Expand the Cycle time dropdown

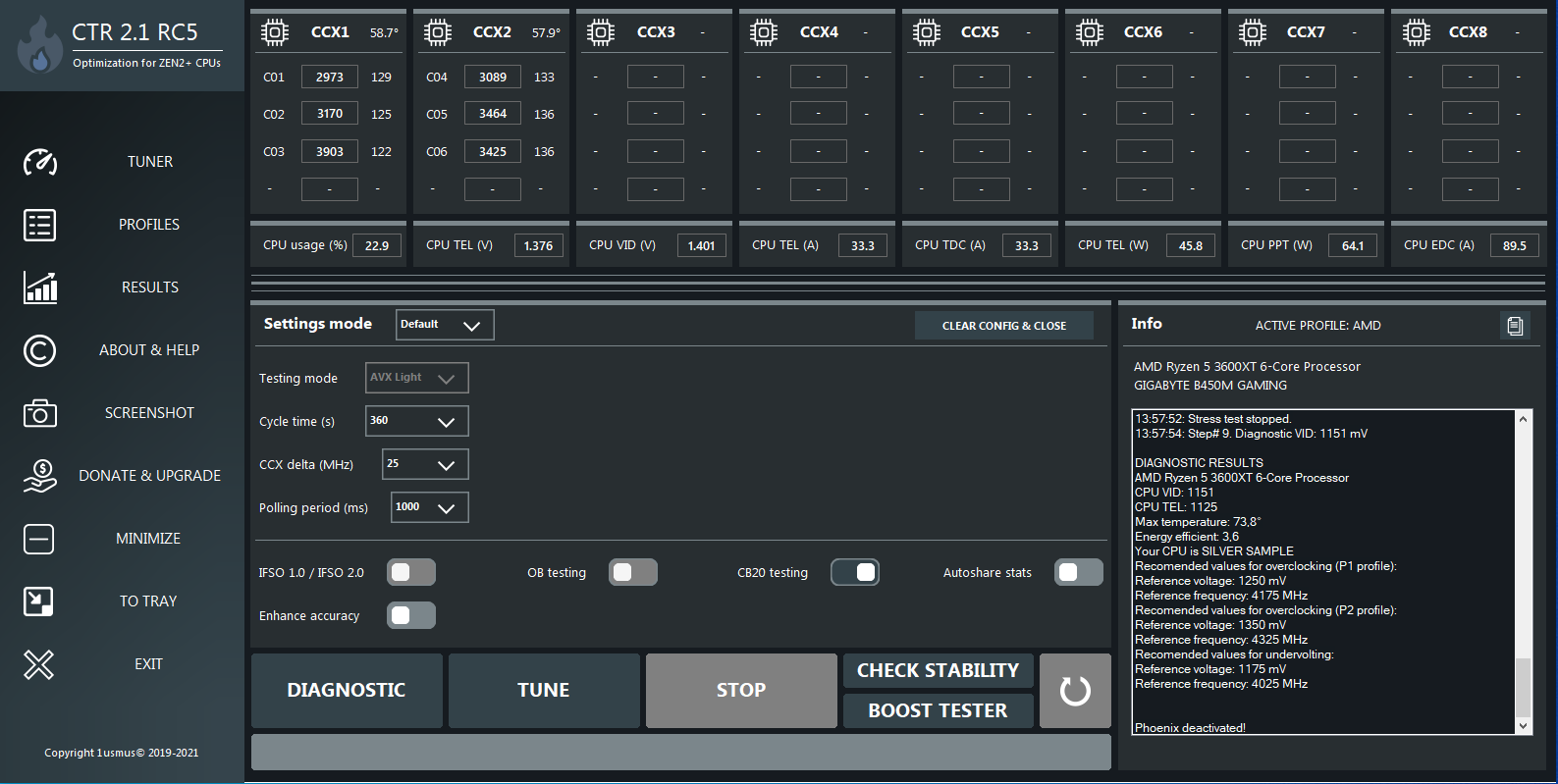tap(417, 421)
